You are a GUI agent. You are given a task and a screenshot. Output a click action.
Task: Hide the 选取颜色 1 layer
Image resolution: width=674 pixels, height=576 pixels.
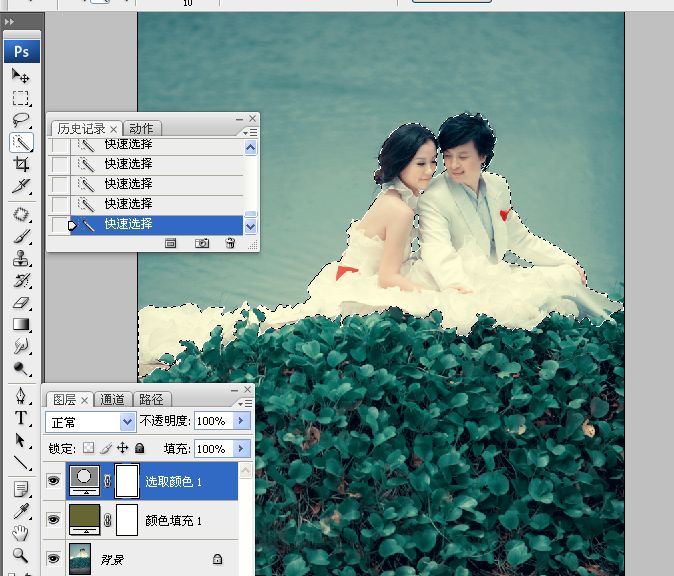pos(53,481)
